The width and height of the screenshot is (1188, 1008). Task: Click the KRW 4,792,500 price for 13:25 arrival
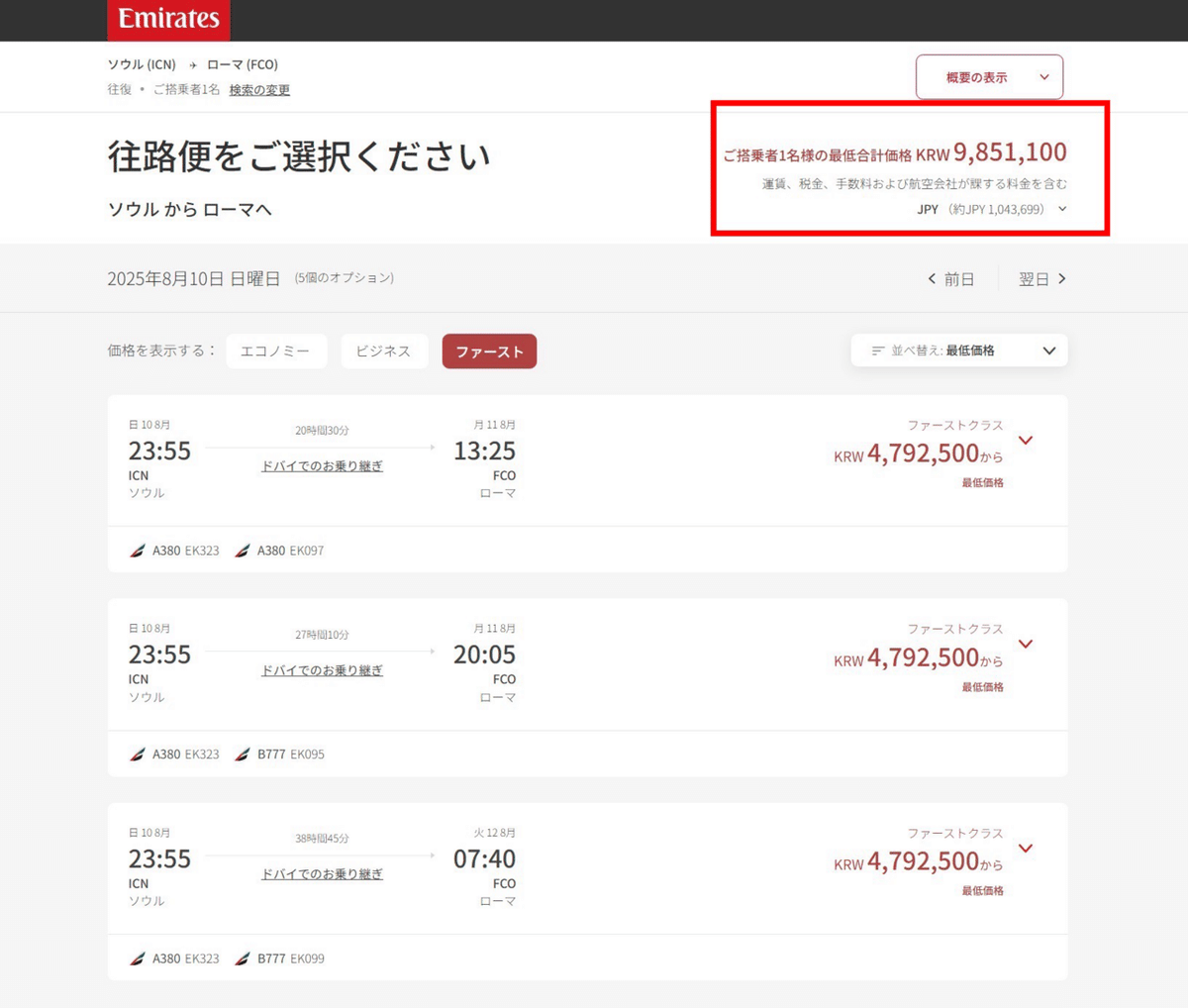click(x=918, y=454)
